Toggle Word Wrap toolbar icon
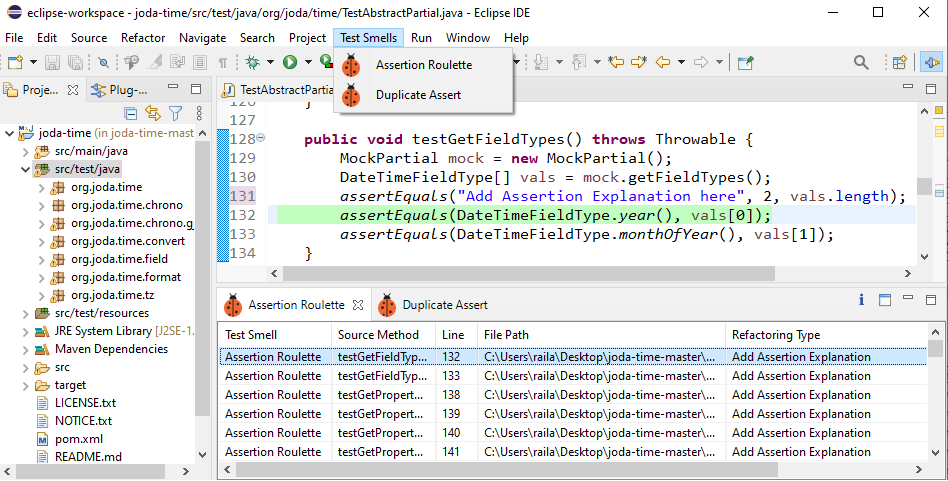Image resolution: width=948 pixels, height=481 pixels. click(x=177, y=62)
